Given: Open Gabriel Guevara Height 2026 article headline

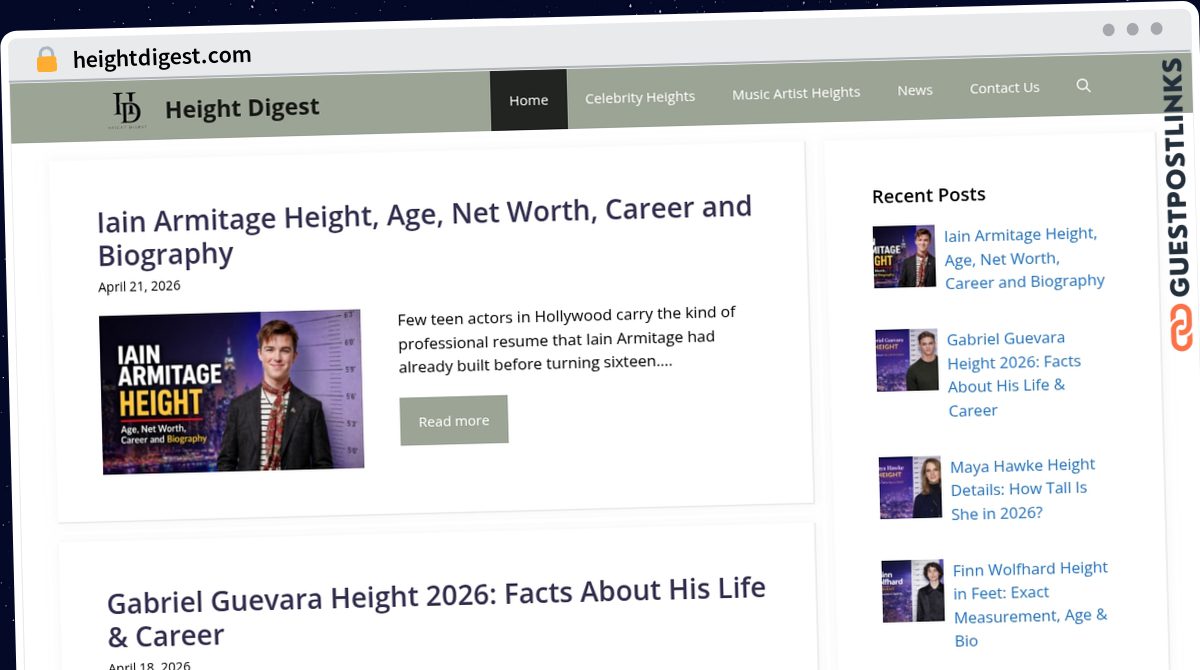Looking at the screenshot, I should coord(436,612).
